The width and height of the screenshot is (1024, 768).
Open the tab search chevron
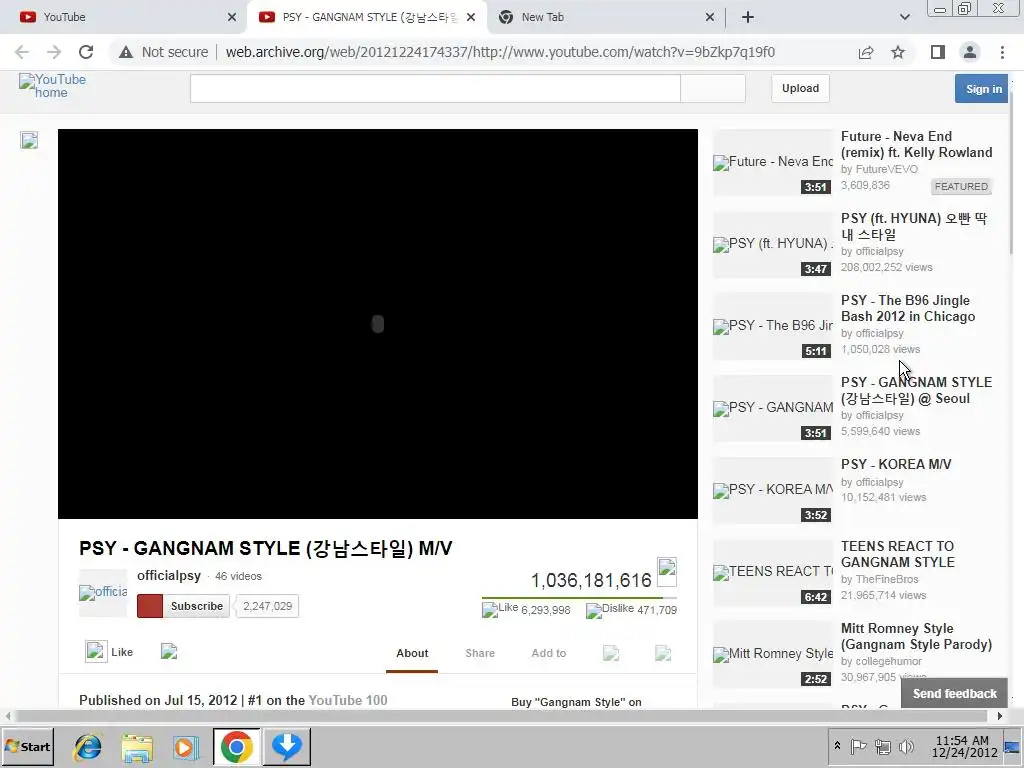click(x=904, y=17)
